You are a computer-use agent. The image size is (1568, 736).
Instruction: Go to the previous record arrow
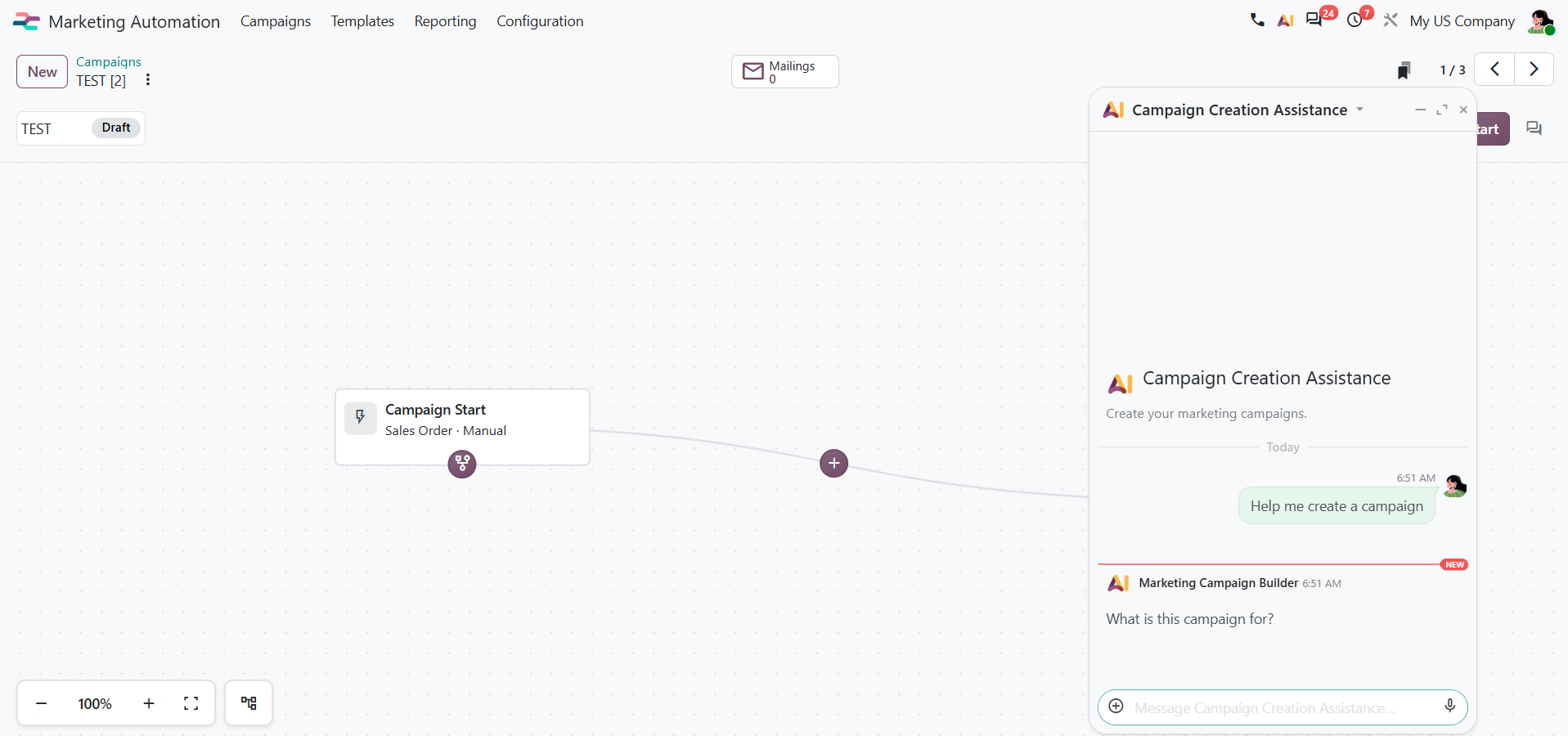click(x=1494, y=70)
